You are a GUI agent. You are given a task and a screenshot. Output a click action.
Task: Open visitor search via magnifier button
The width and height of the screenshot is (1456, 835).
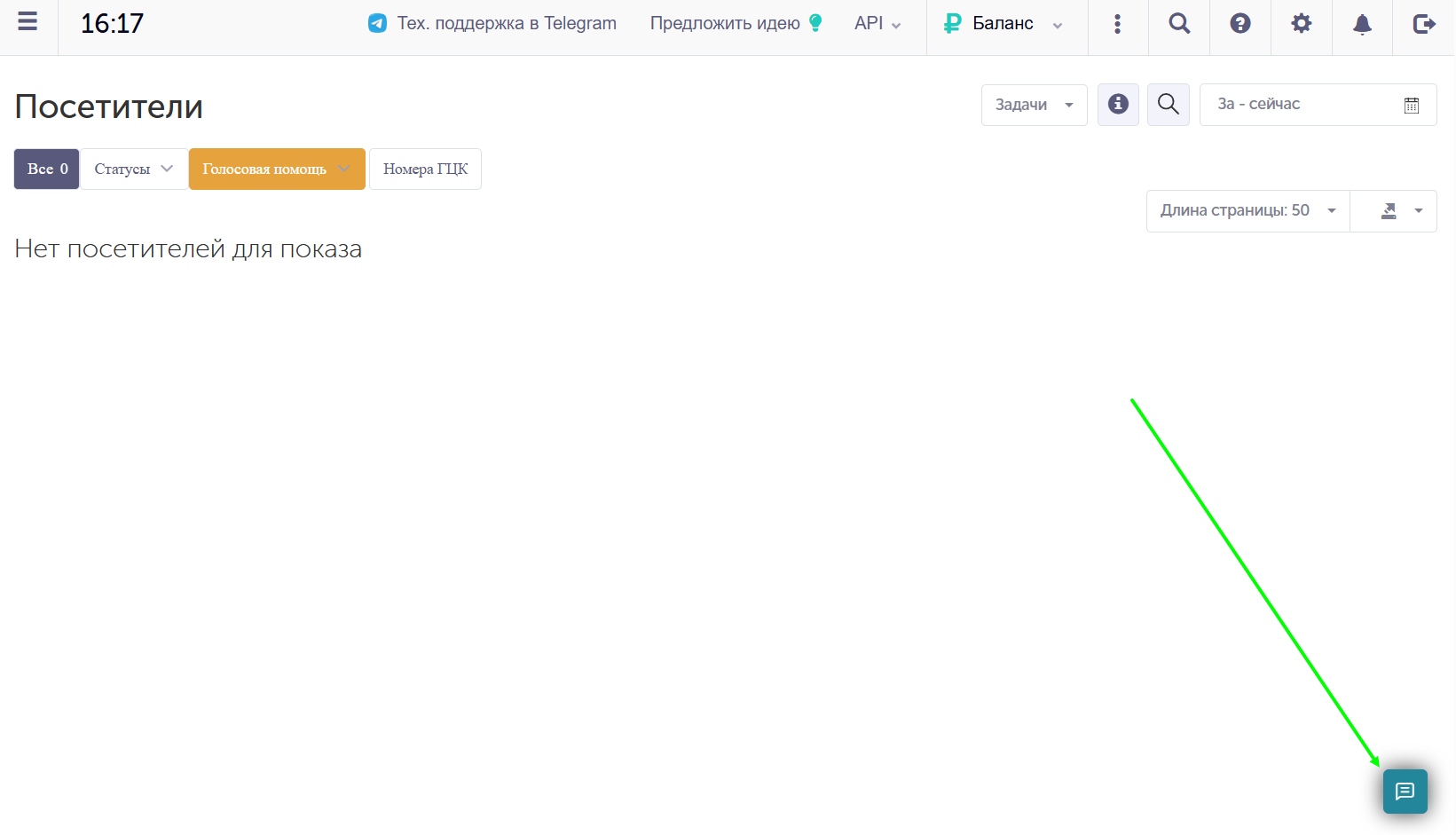coord(1169,105)
